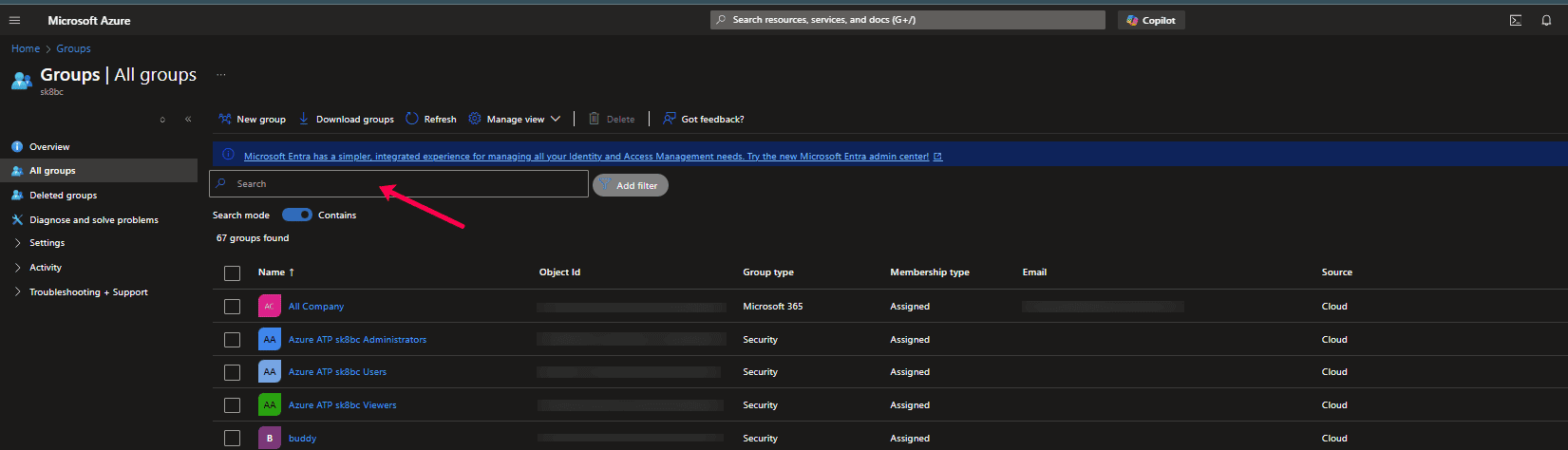Viewport: 1568px width, 450px height.
Task: Tick the select-all checkbox in header
Action: pyautogui.click(x=233, y=273)
